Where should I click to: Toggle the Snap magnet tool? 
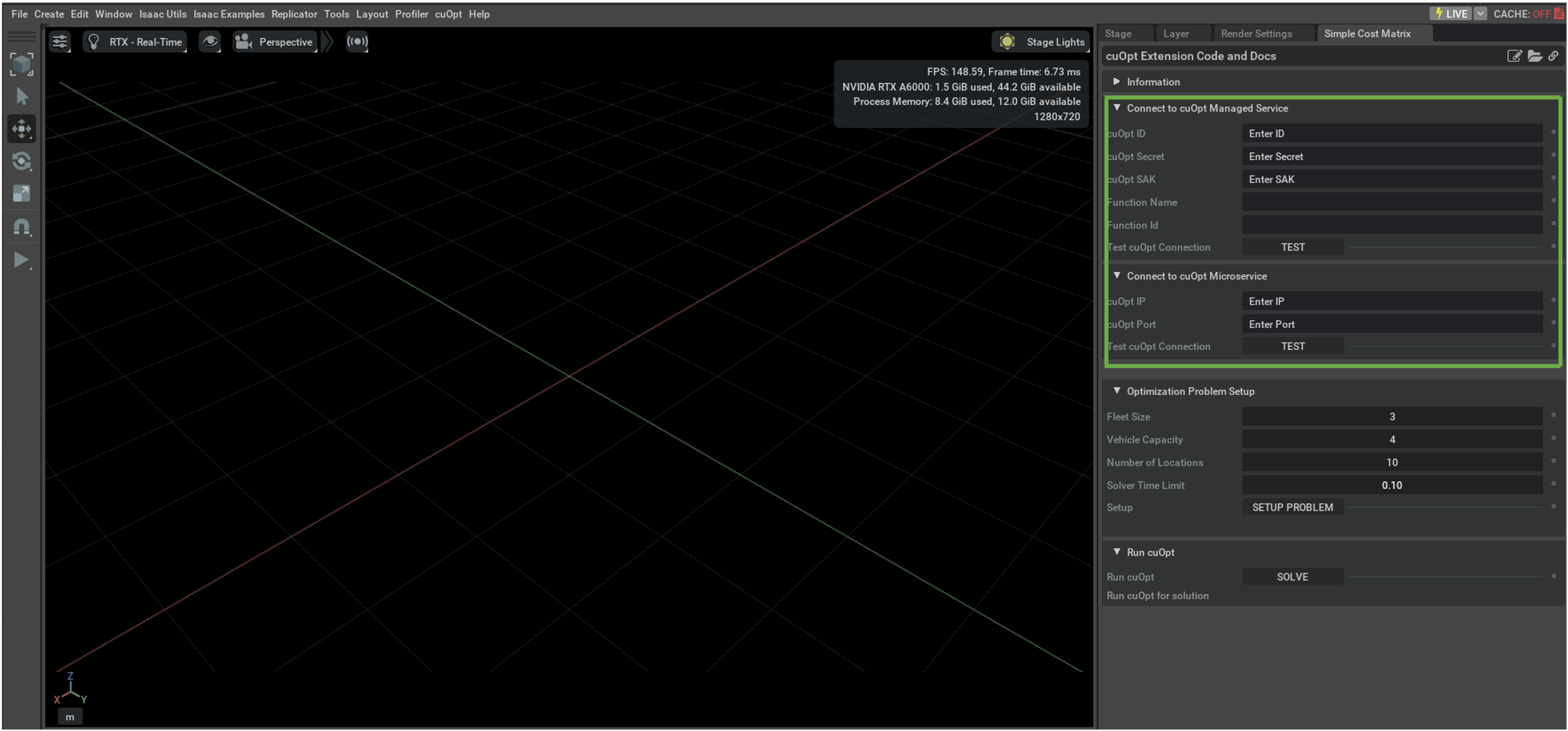pos(22,227)
